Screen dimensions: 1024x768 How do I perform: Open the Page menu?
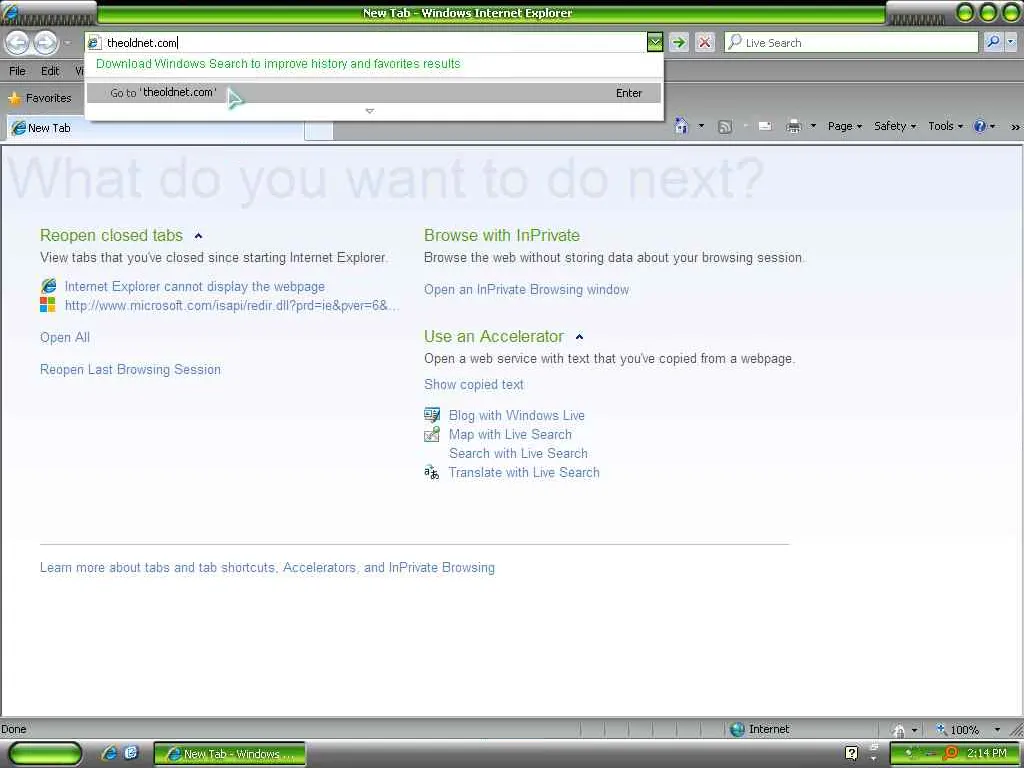[x=844, y=126]
